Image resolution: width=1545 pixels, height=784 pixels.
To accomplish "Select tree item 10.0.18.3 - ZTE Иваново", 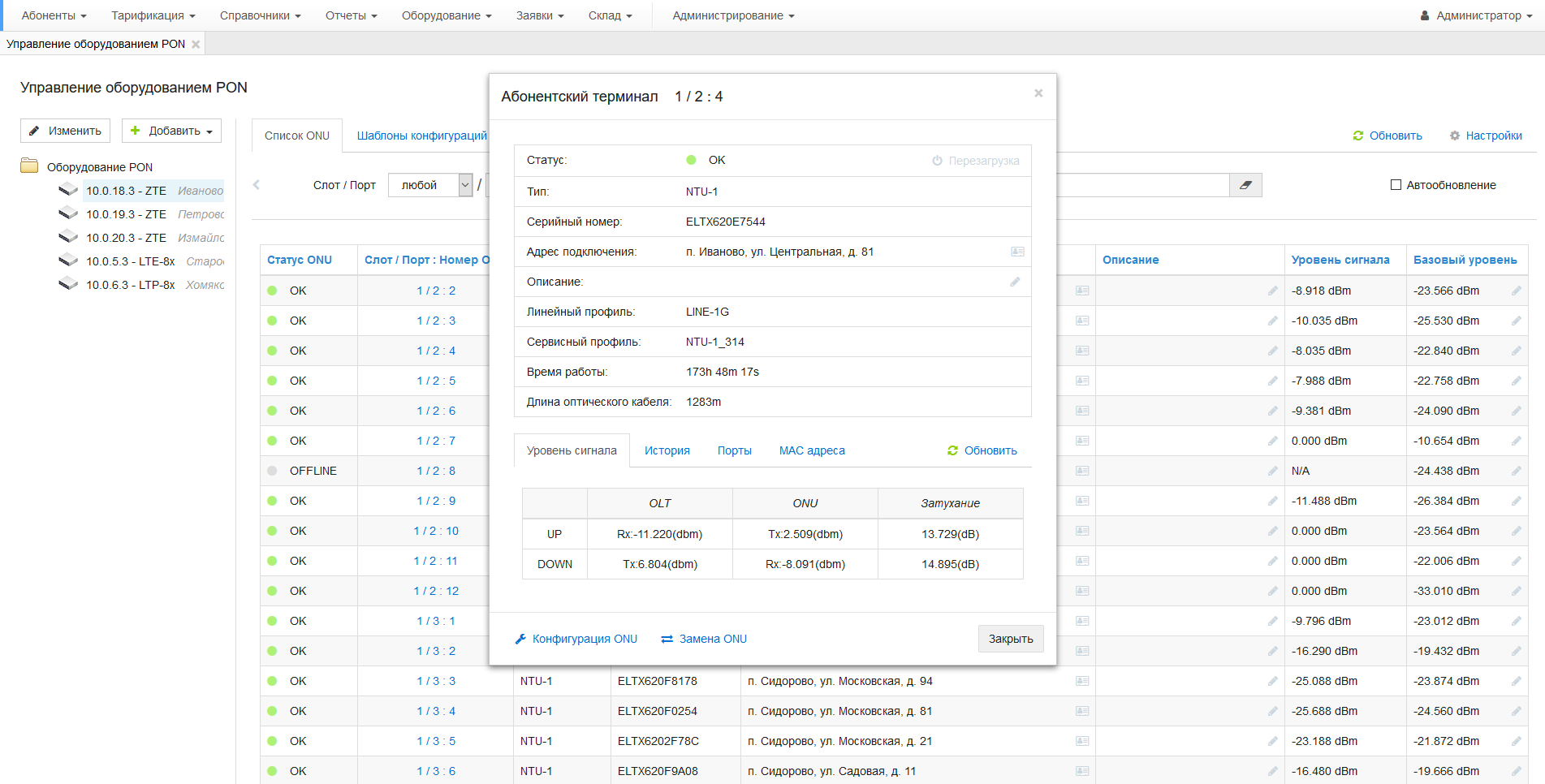I will (x=153, y=191).
